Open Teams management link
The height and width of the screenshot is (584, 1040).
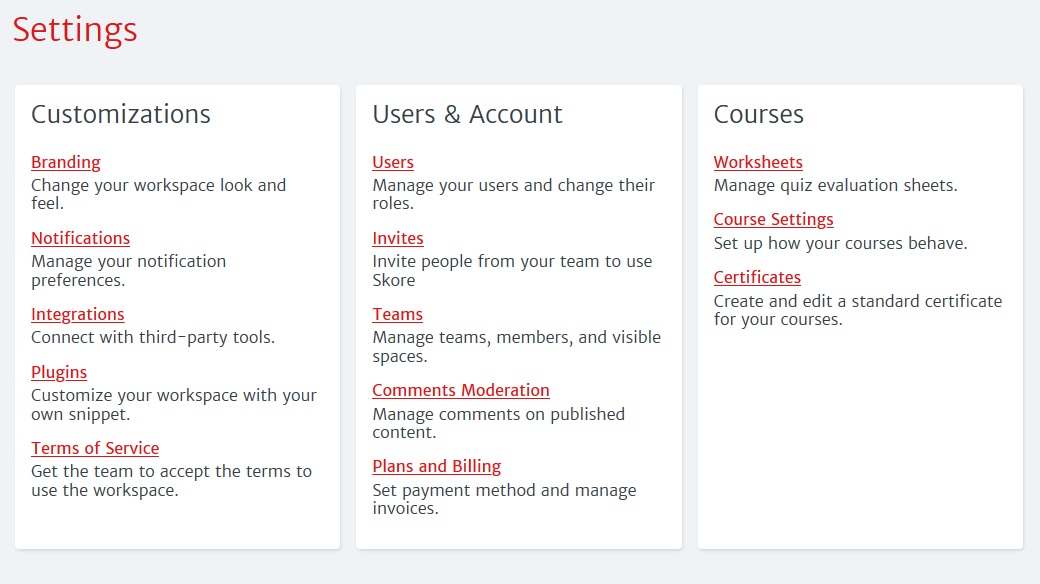(397, 315)
